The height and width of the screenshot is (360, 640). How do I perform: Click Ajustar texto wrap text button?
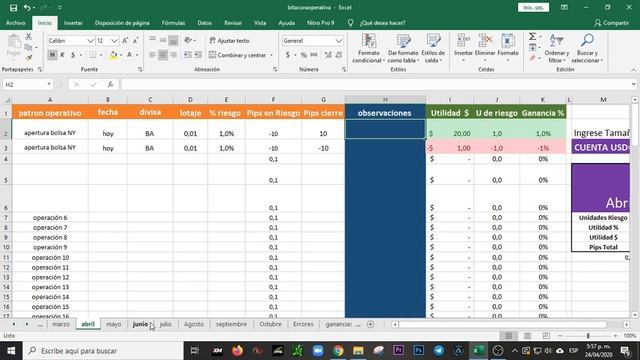(229, 41)
